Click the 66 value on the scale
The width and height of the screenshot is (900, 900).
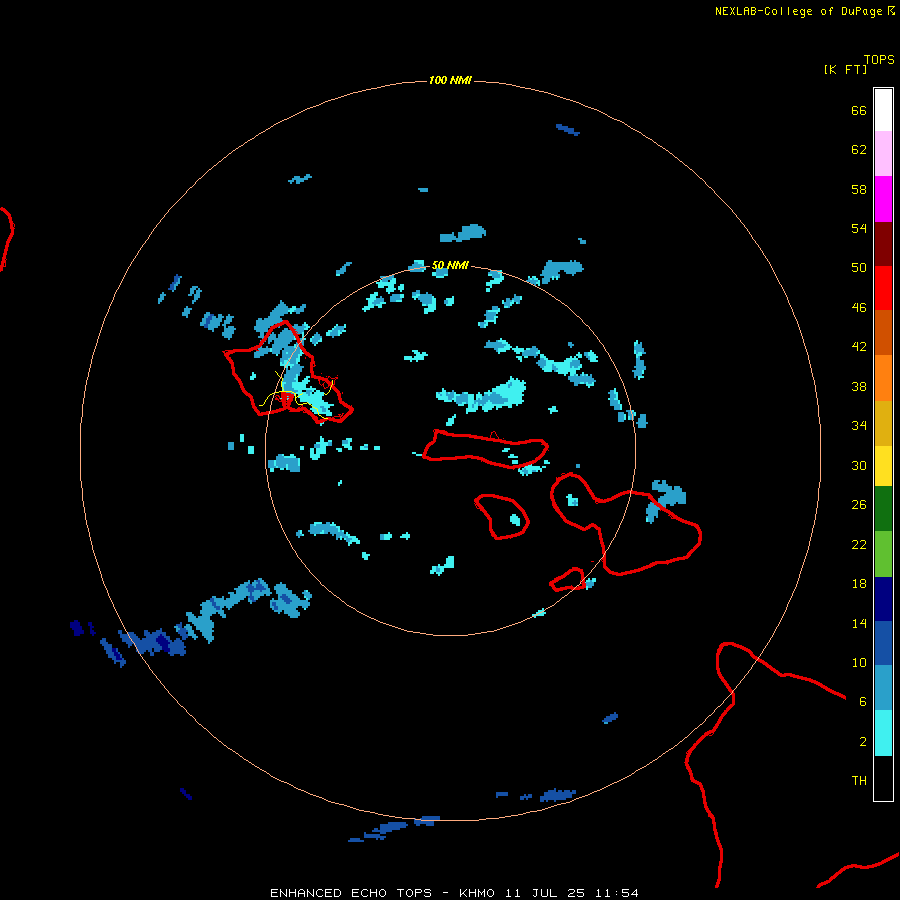click(x=859, y=110)
